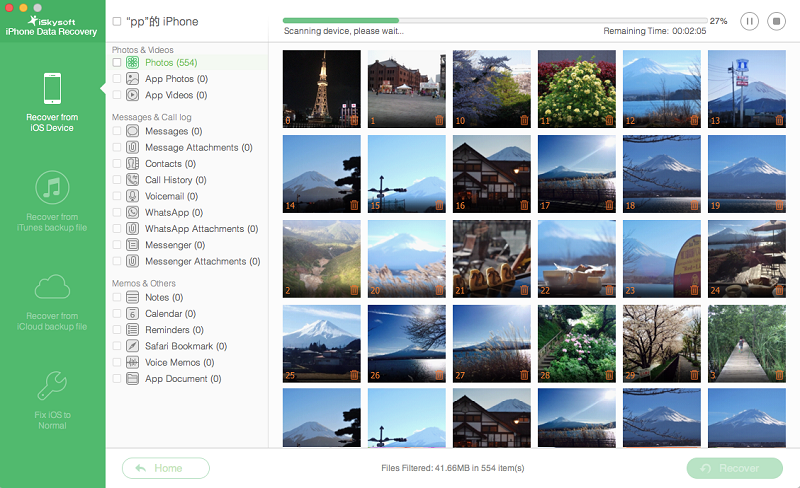Click the Call History phone icon
The width and height of the screenshot is (800, 488).
click(x=132, y=180)
